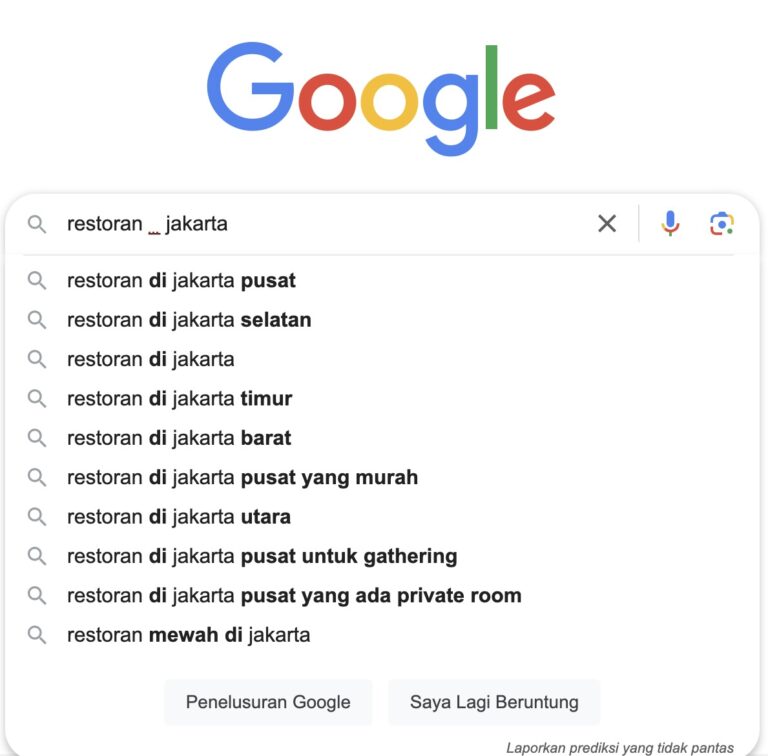This screenshot has height=756, width=768.
Task: Select suggestion ending with "private room"
Action: [294, 596]
